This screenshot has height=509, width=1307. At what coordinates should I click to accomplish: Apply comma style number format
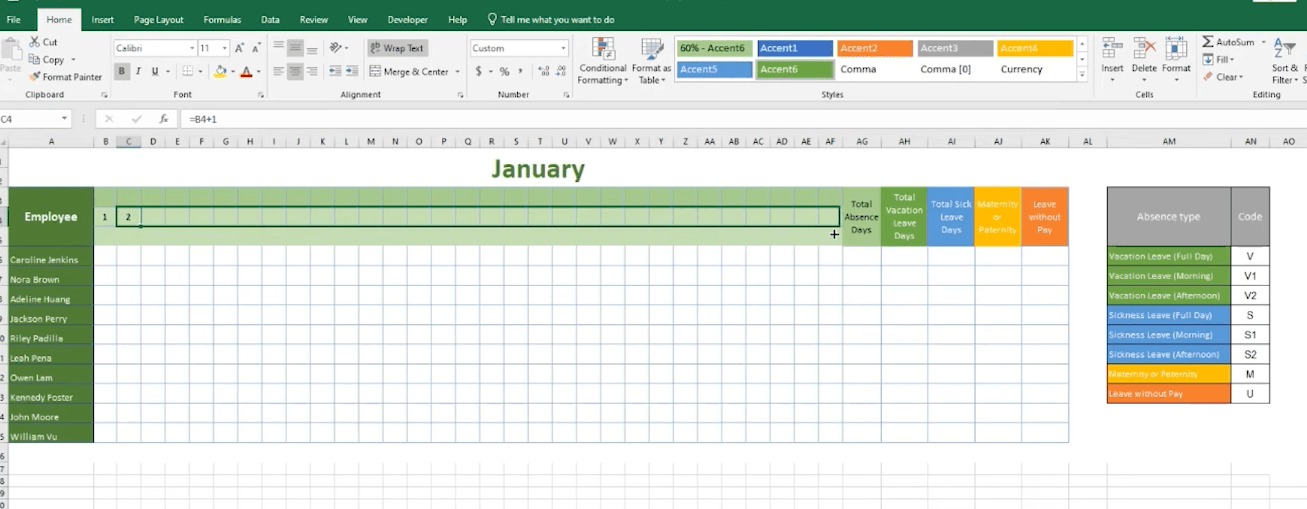click(x=520, y=71)
